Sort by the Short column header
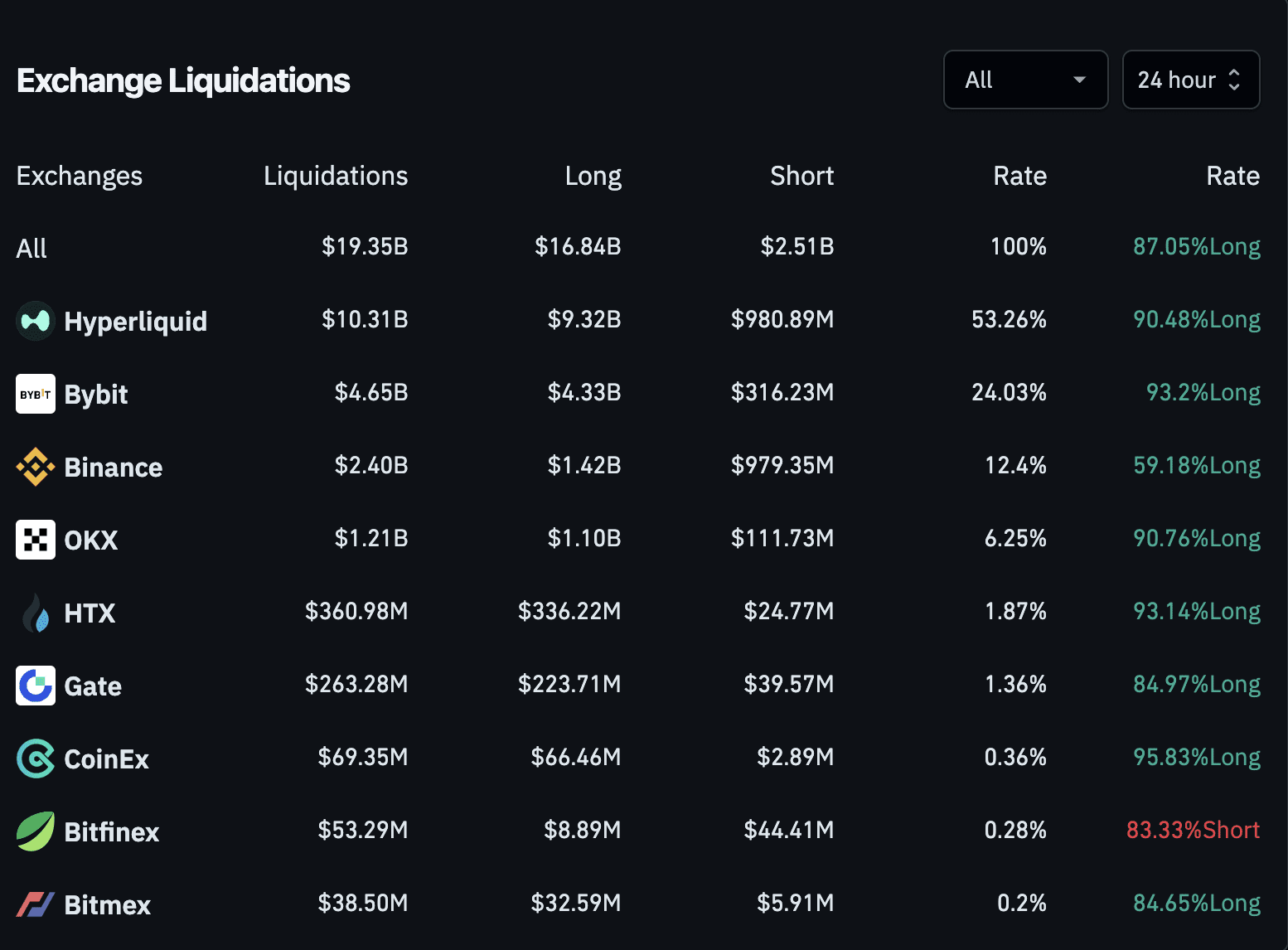 pyautogui.click(x=801, y=176)
